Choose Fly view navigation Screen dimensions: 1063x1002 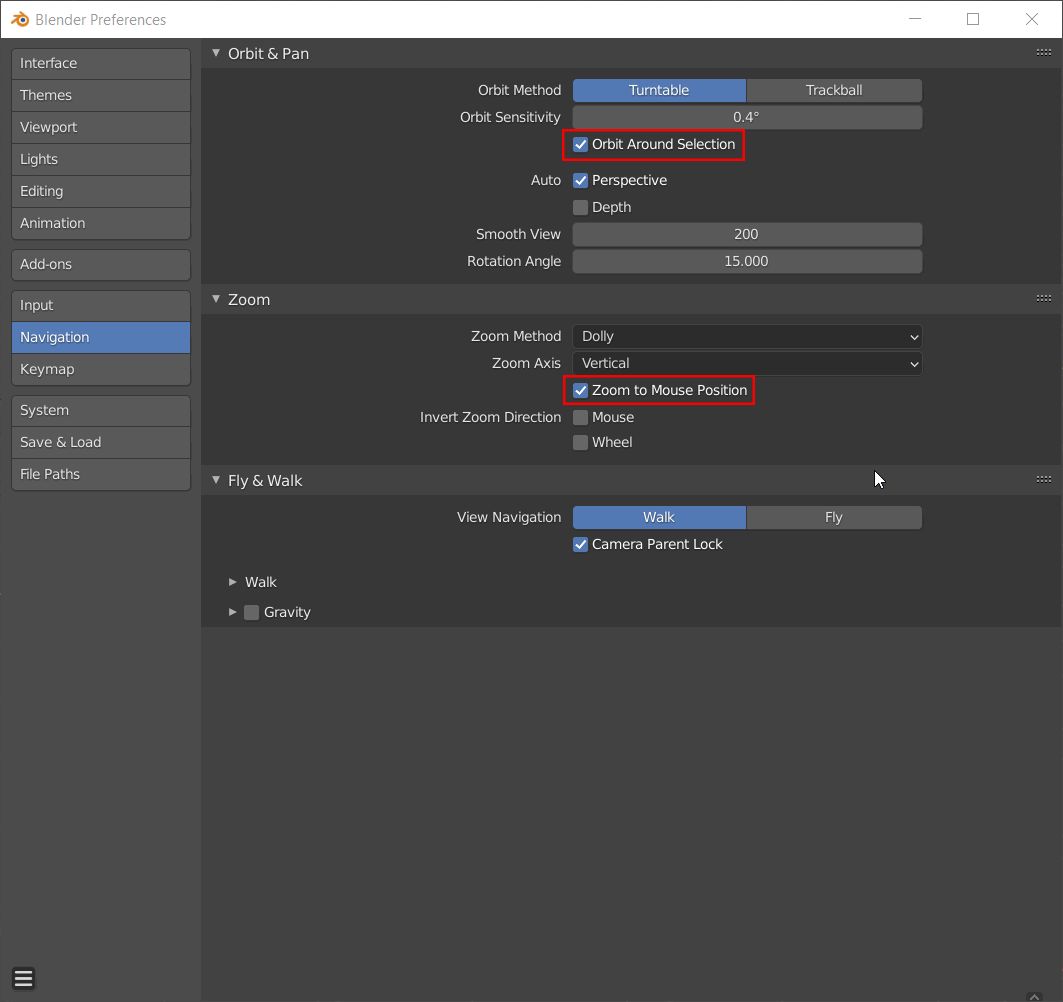pos(834,517)
